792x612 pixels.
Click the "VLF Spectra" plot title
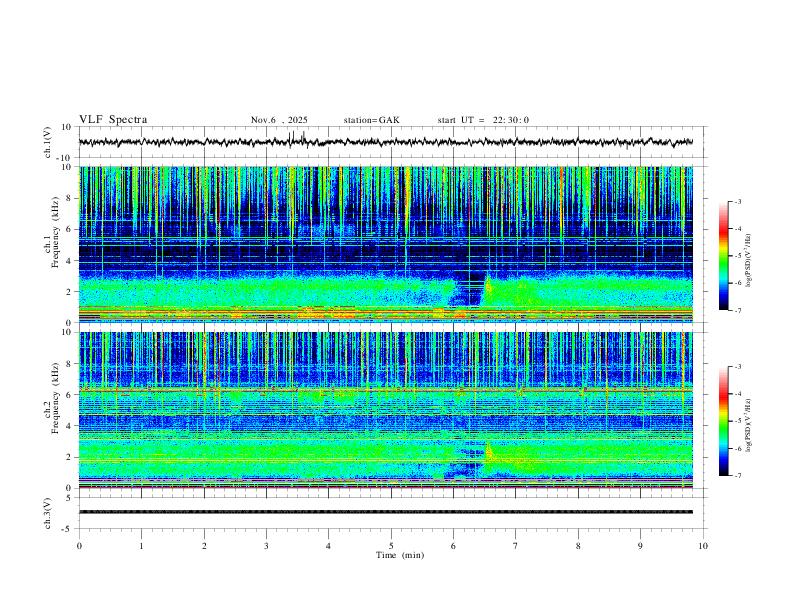113,120
